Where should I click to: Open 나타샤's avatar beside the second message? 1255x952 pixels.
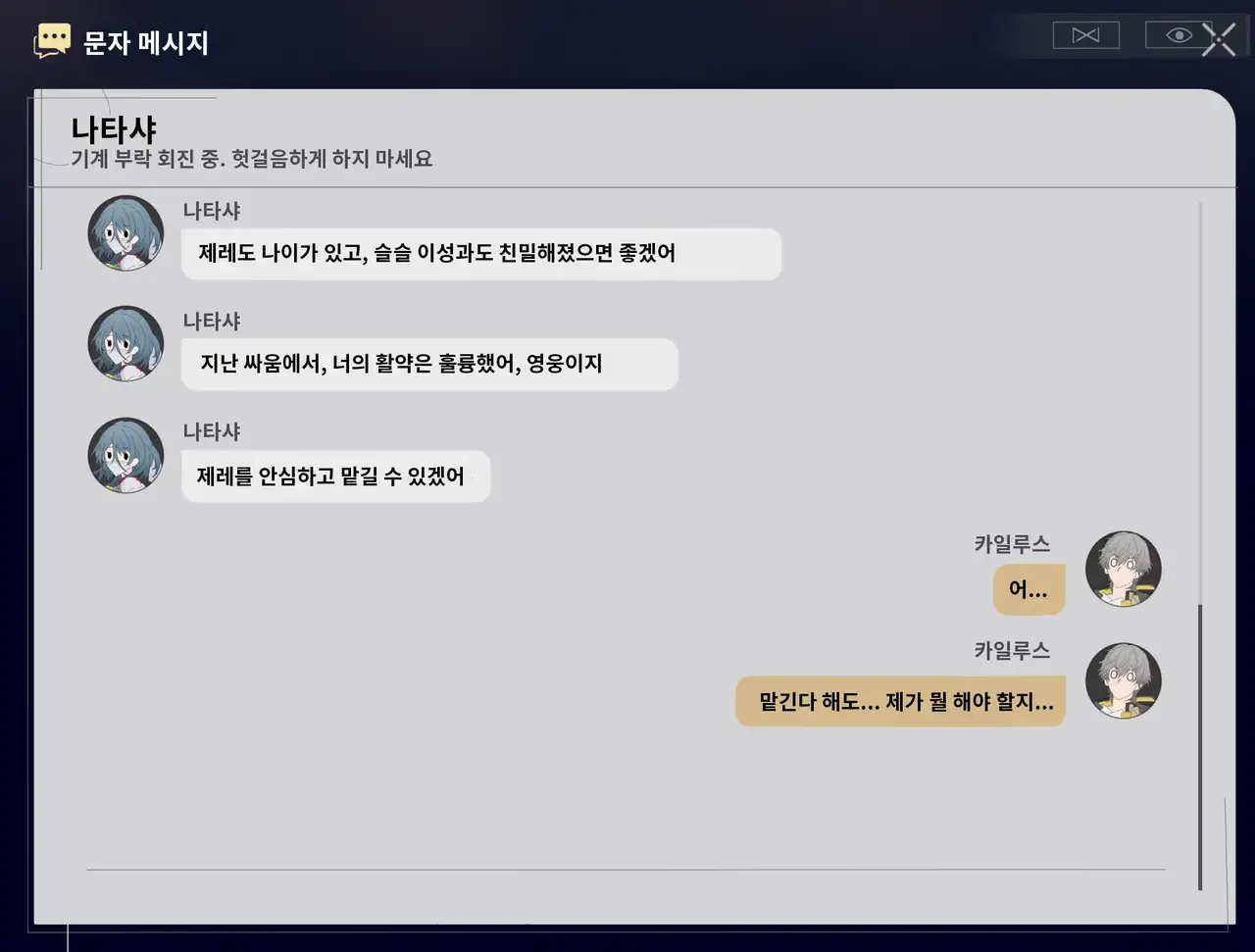[125, 343]
